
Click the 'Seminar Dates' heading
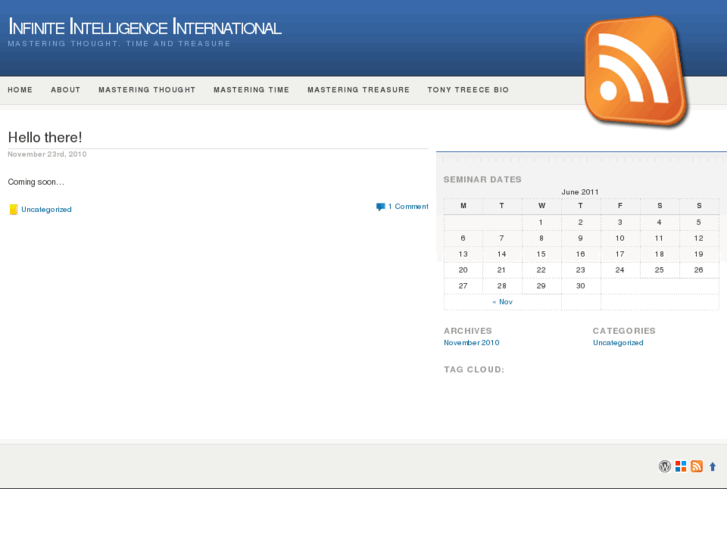click(483, 180)
